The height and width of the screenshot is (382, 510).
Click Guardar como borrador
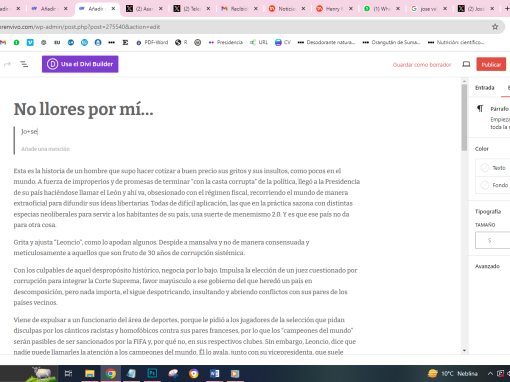(x=422, y=65)
